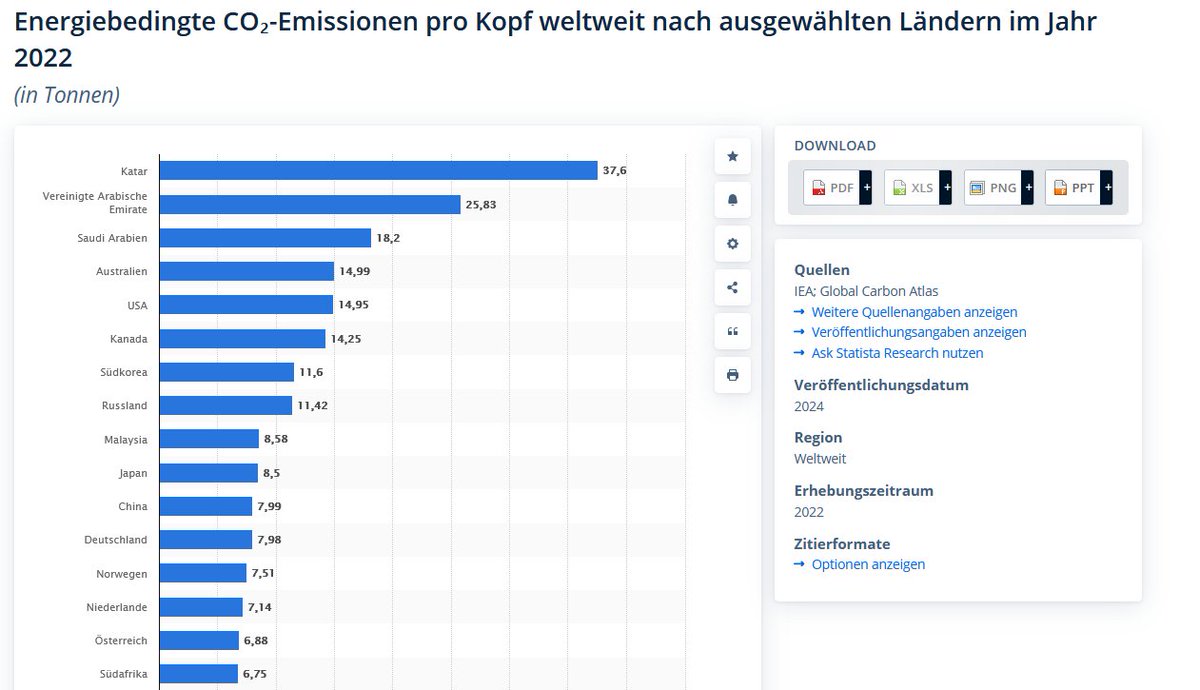Click the value label 11,42
This screenshot has width=1200, height=690.
tap(313, 405)
